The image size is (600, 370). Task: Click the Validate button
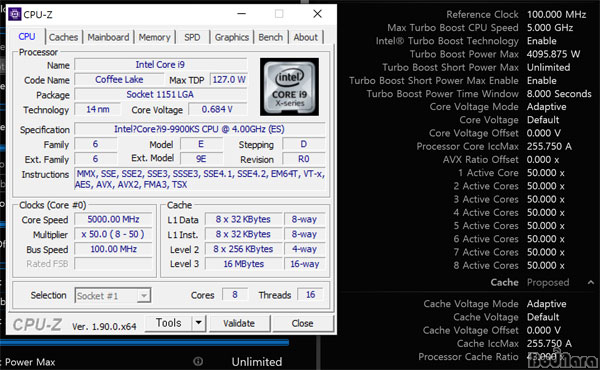pos(239,323)
